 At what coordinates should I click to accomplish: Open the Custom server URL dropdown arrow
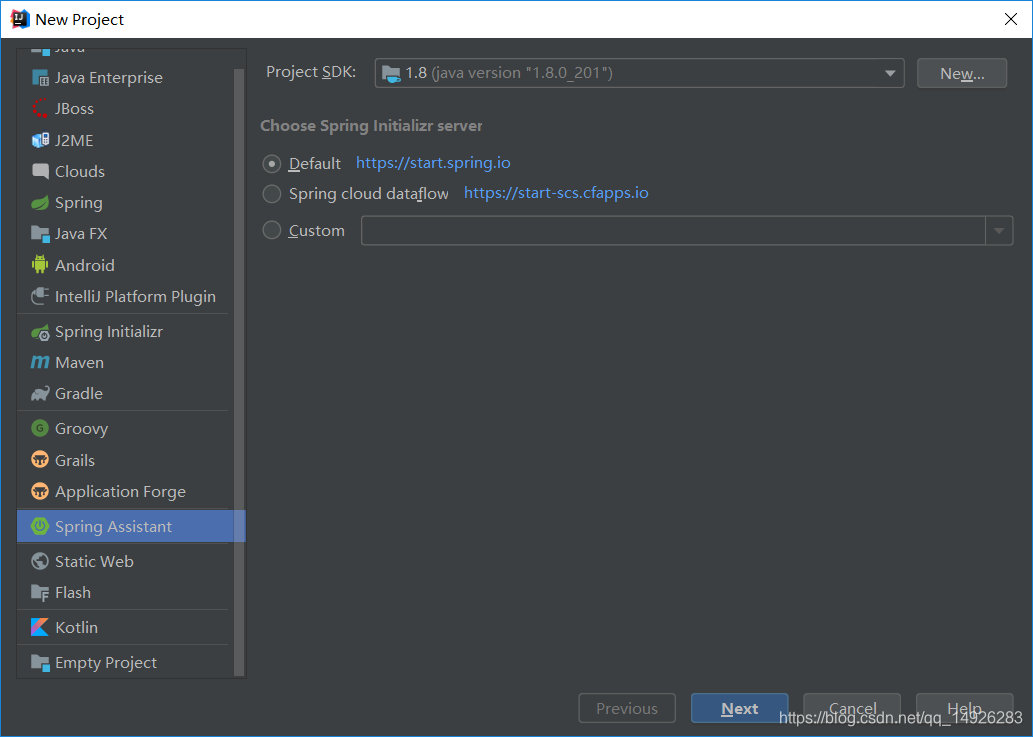999,231
